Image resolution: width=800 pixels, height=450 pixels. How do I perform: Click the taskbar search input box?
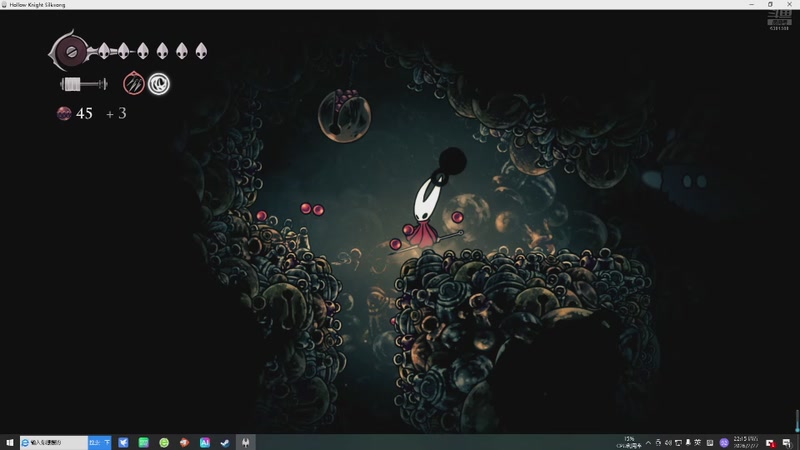pyautogui.click(x=54, y=442)
